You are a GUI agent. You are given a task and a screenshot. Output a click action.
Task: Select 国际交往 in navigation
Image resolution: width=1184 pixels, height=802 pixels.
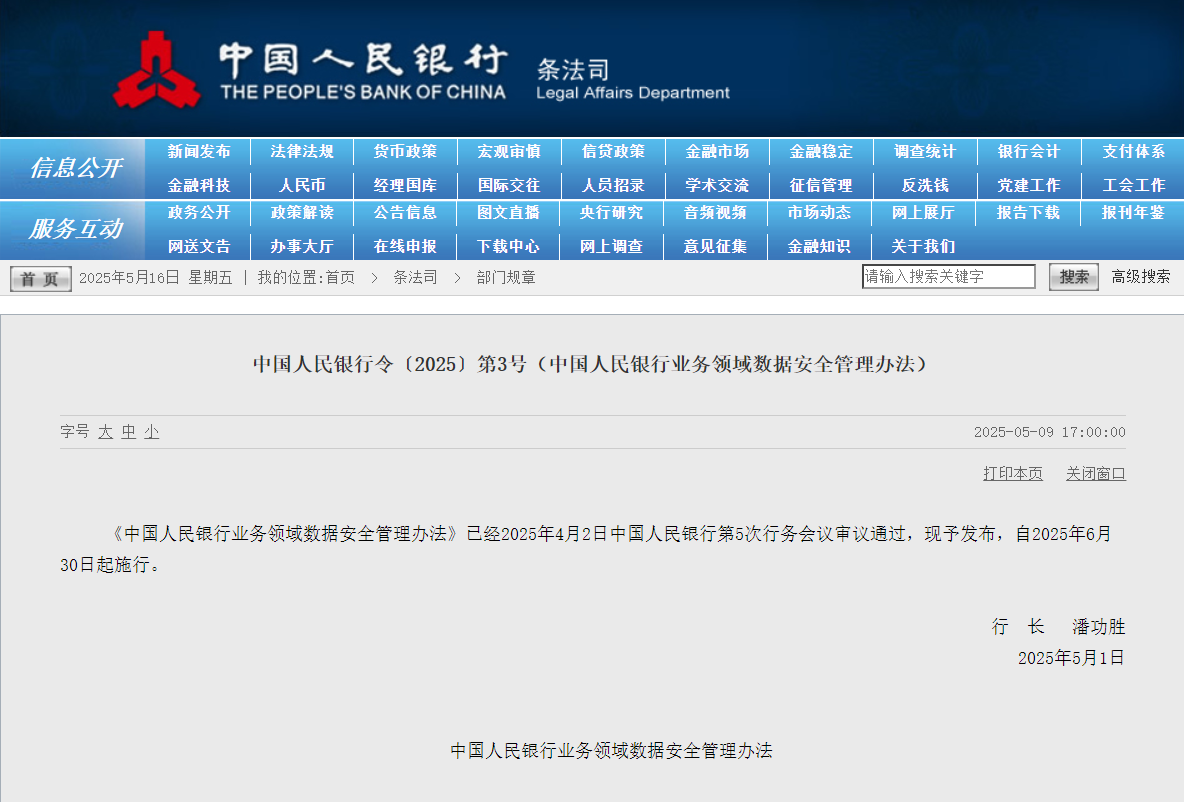pos(509,186)
